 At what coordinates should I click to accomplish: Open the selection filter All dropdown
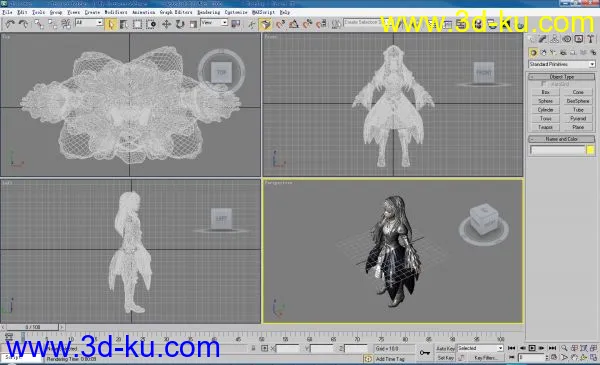click(89, 23)
